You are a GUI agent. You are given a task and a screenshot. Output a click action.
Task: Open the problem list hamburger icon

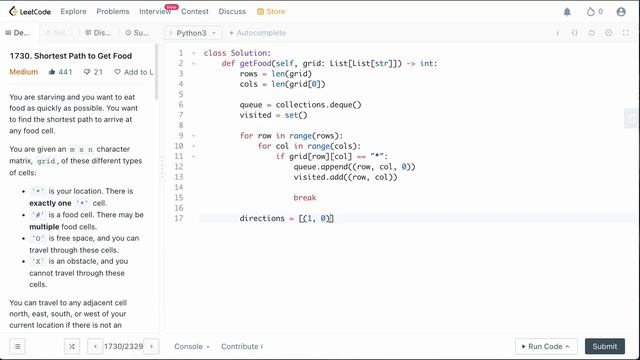(17, 346)
